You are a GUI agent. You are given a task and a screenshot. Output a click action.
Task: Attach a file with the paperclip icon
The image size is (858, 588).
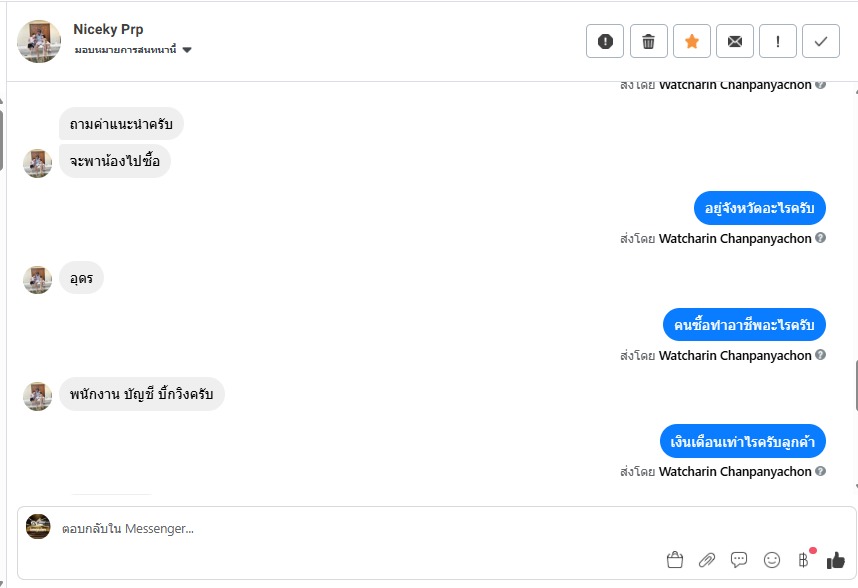[707, 560]
